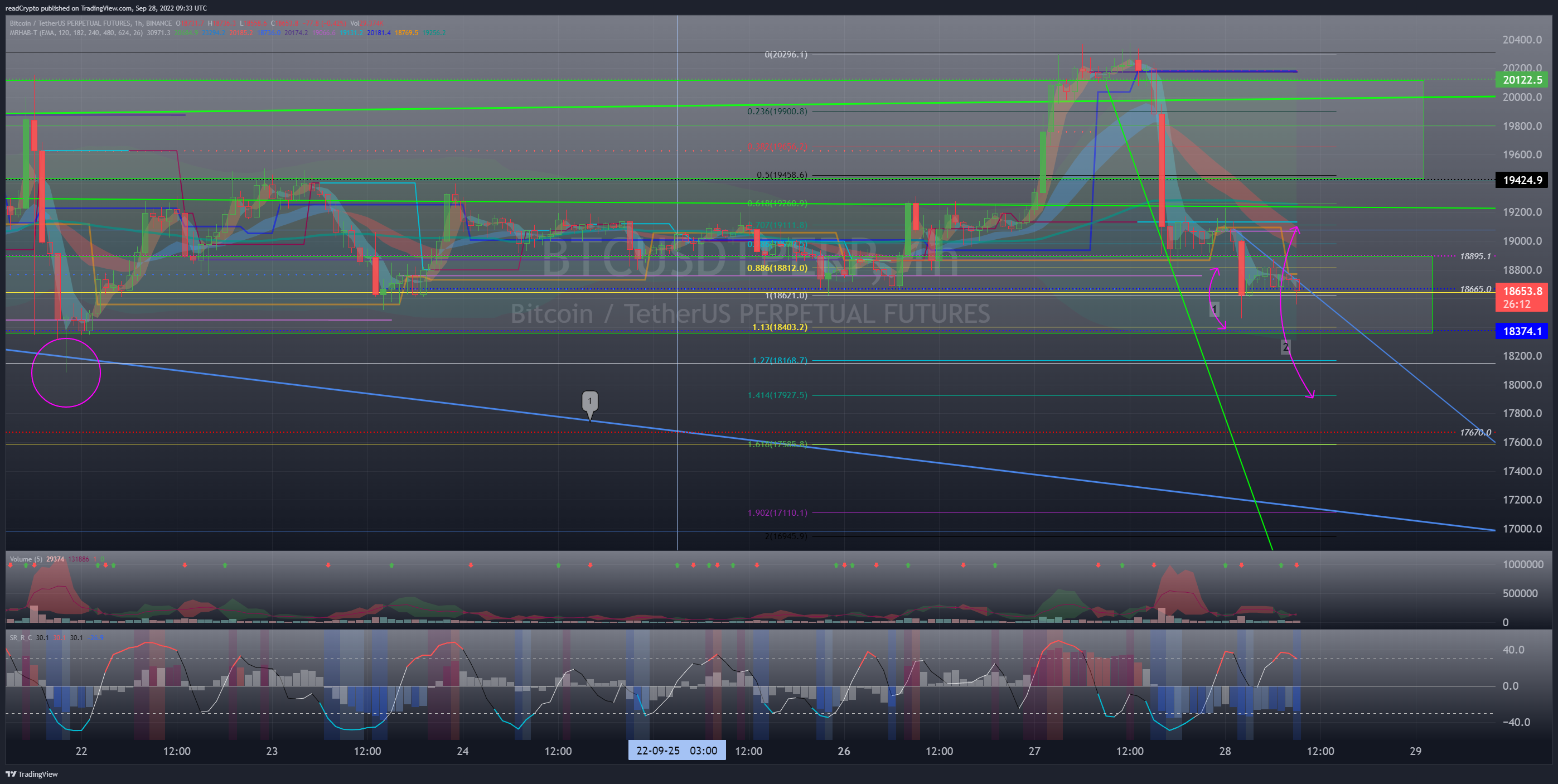1558x784 pixels.
Task: Click the 1(18621.0) Fibonacci level label
Action: pyautogui.click(x=786, y=295)
